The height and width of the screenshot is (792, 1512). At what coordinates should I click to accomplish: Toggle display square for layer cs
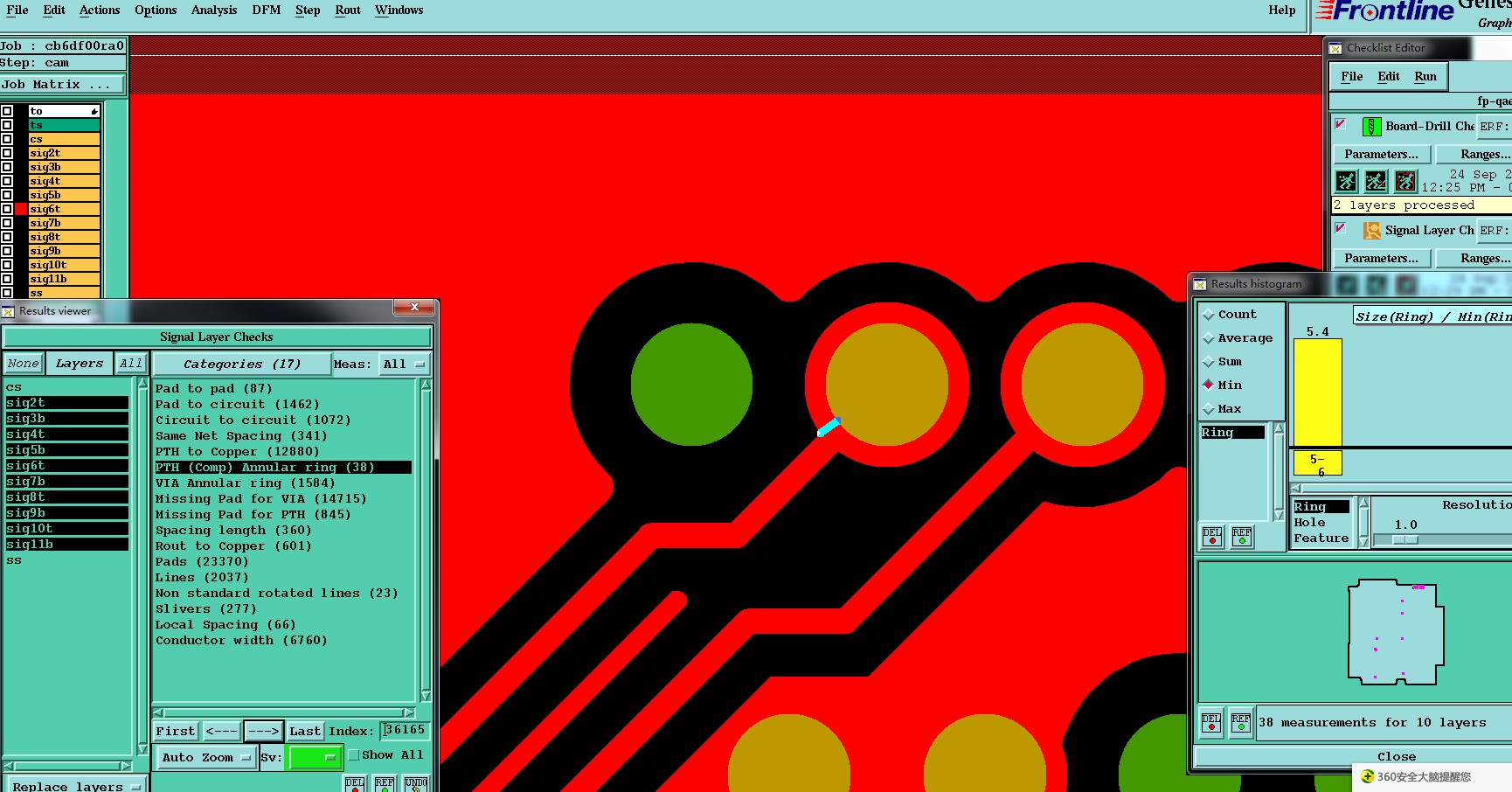[x=7, y=139]
